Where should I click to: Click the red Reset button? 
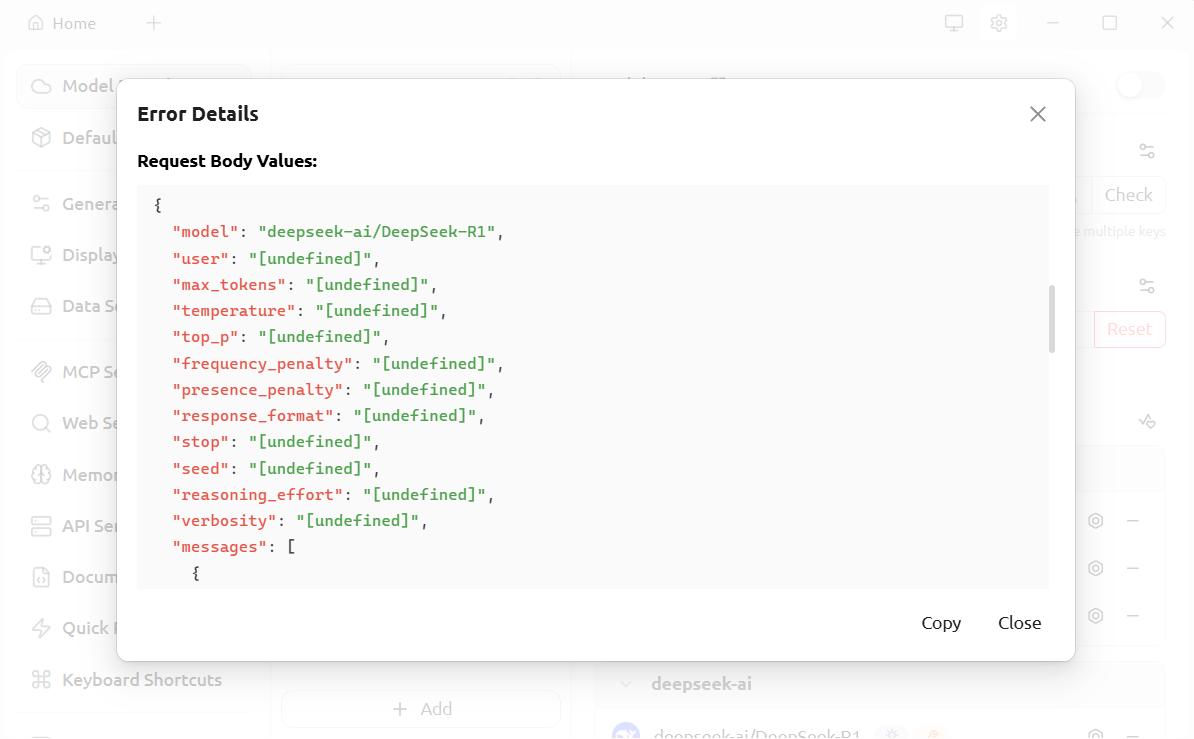click(x=1129, y=329)
